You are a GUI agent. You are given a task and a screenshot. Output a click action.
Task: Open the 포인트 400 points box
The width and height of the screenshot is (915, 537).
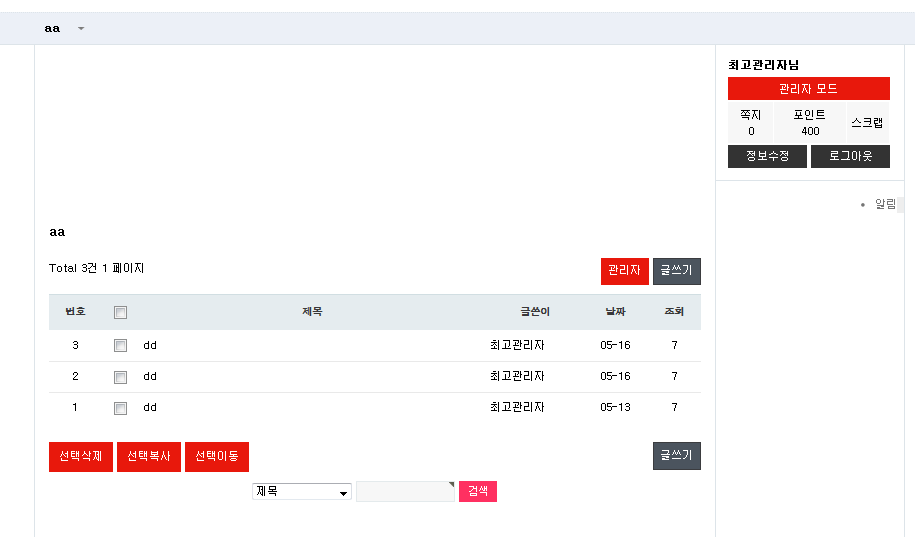coord(809,123)
